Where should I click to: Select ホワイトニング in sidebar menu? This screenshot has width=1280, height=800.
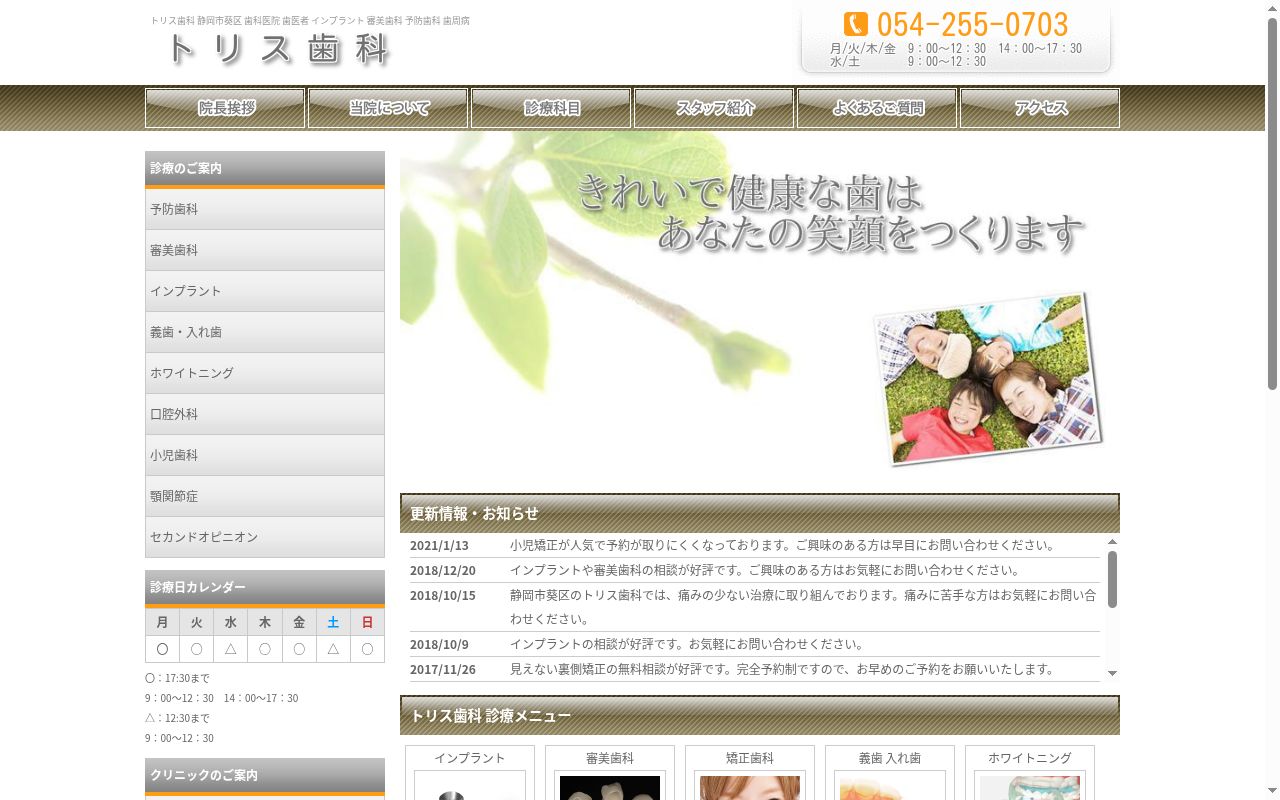pyautogui.click(x=265, y=373)
